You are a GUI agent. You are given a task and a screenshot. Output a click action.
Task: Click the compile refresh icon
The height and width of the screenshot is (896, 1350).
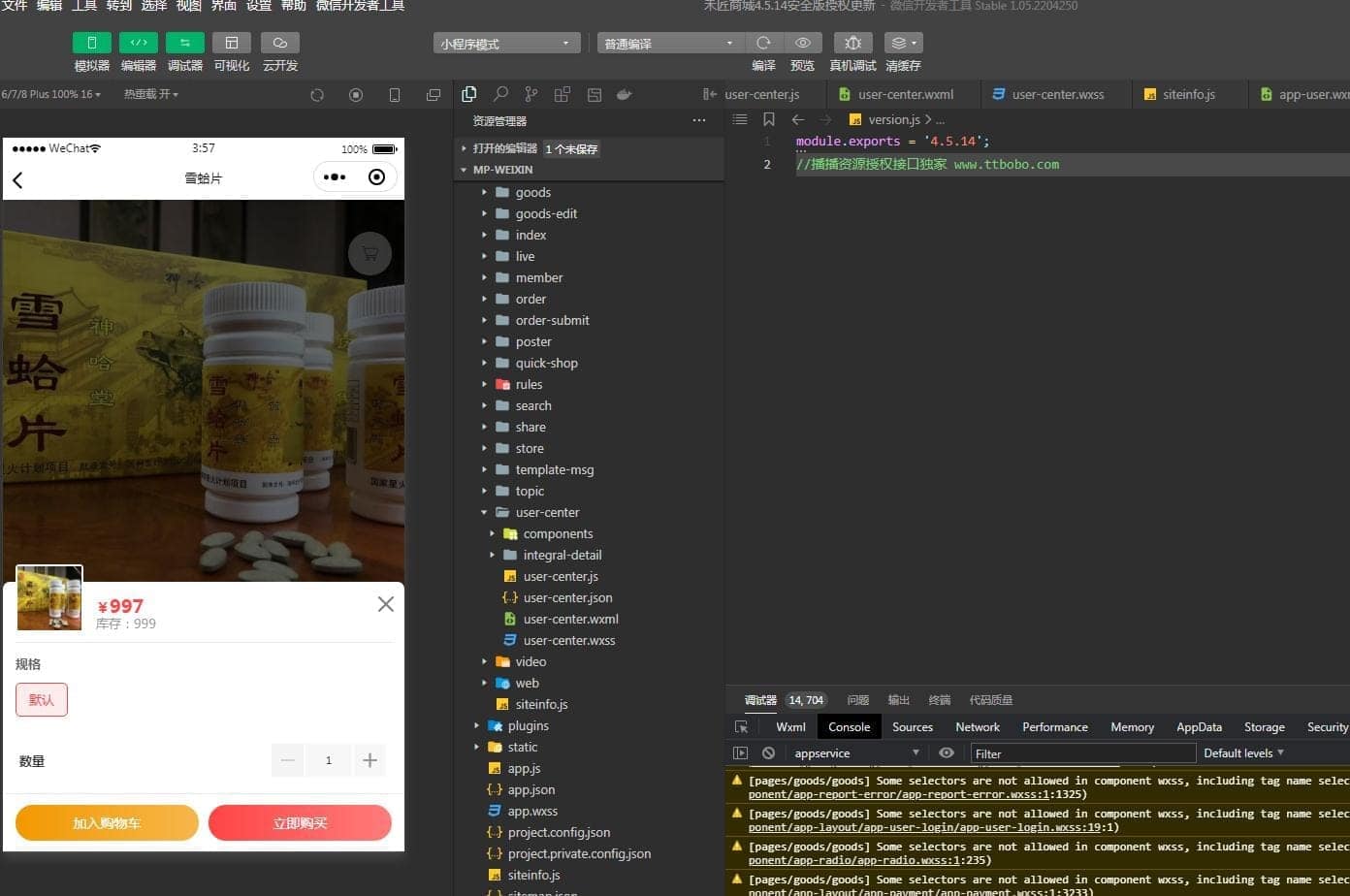(764, 43)
